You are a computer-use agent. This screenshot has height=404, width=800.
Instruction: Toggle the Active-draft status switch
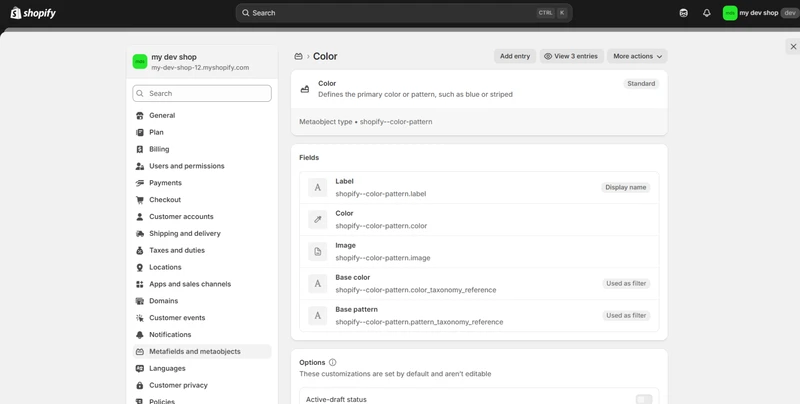click(644, 399)
